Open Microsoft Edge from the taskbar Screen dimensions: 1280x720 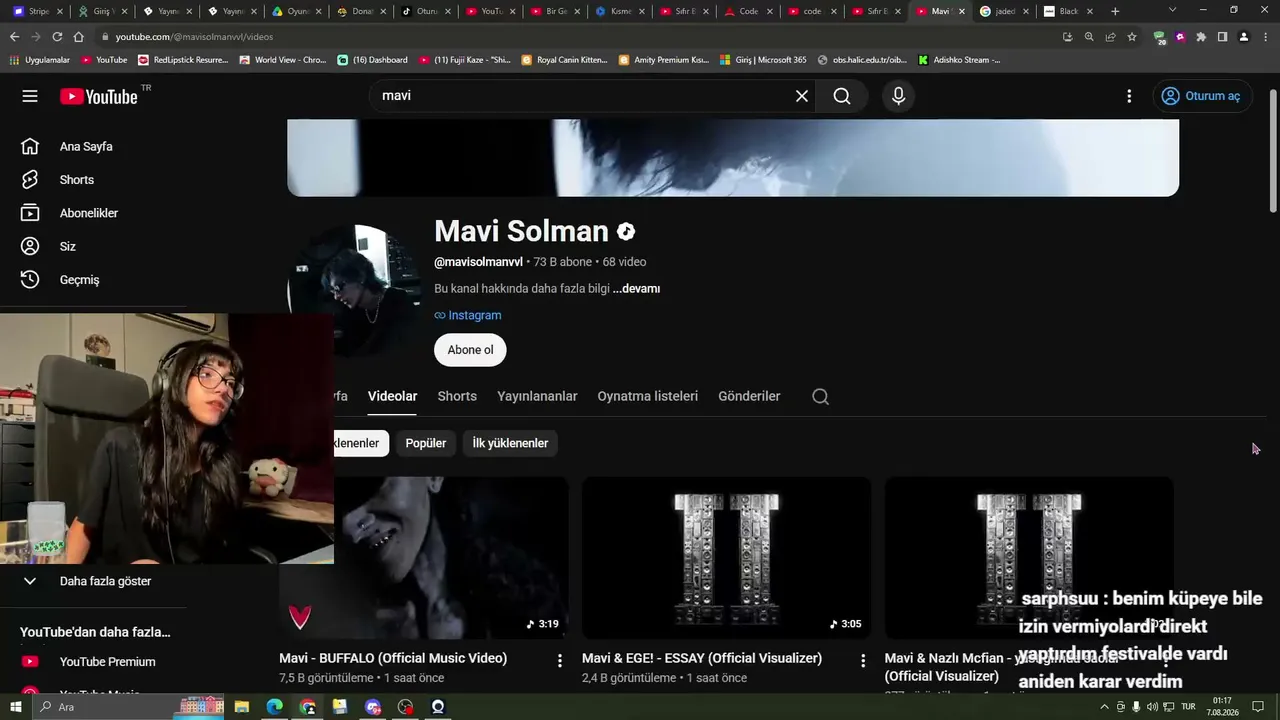pos(275,707)
